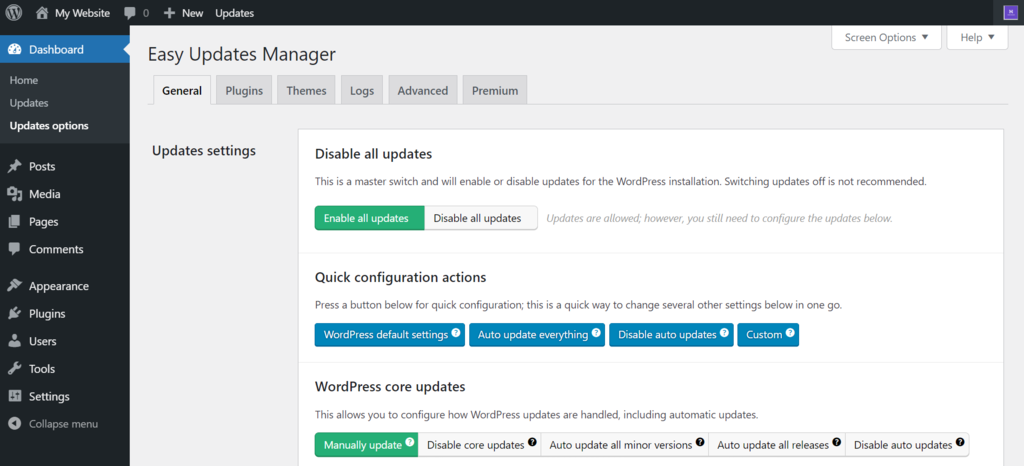Switch to the Advanced tab
Screen dimensions: 1024x466
click(x=423, y=90)
